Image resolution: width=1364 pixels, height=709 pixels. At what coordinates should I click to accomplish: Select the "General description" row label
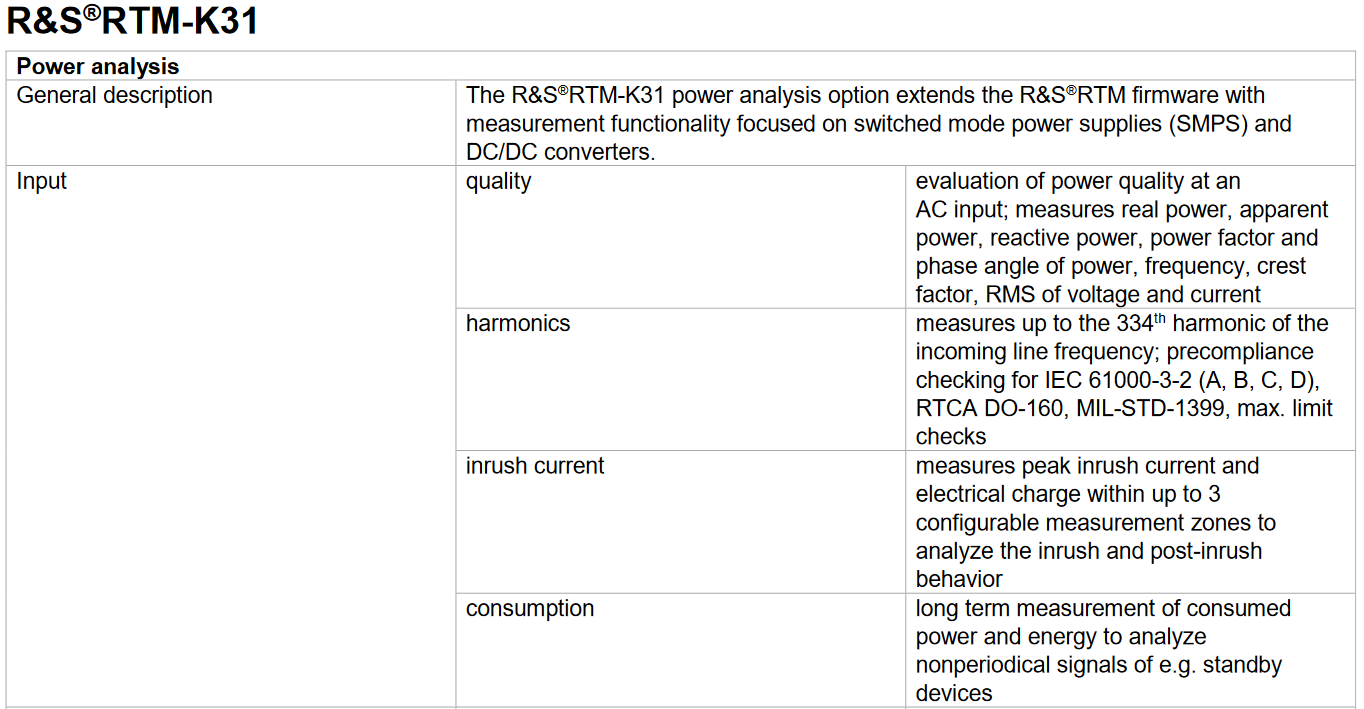coord(115,96)
